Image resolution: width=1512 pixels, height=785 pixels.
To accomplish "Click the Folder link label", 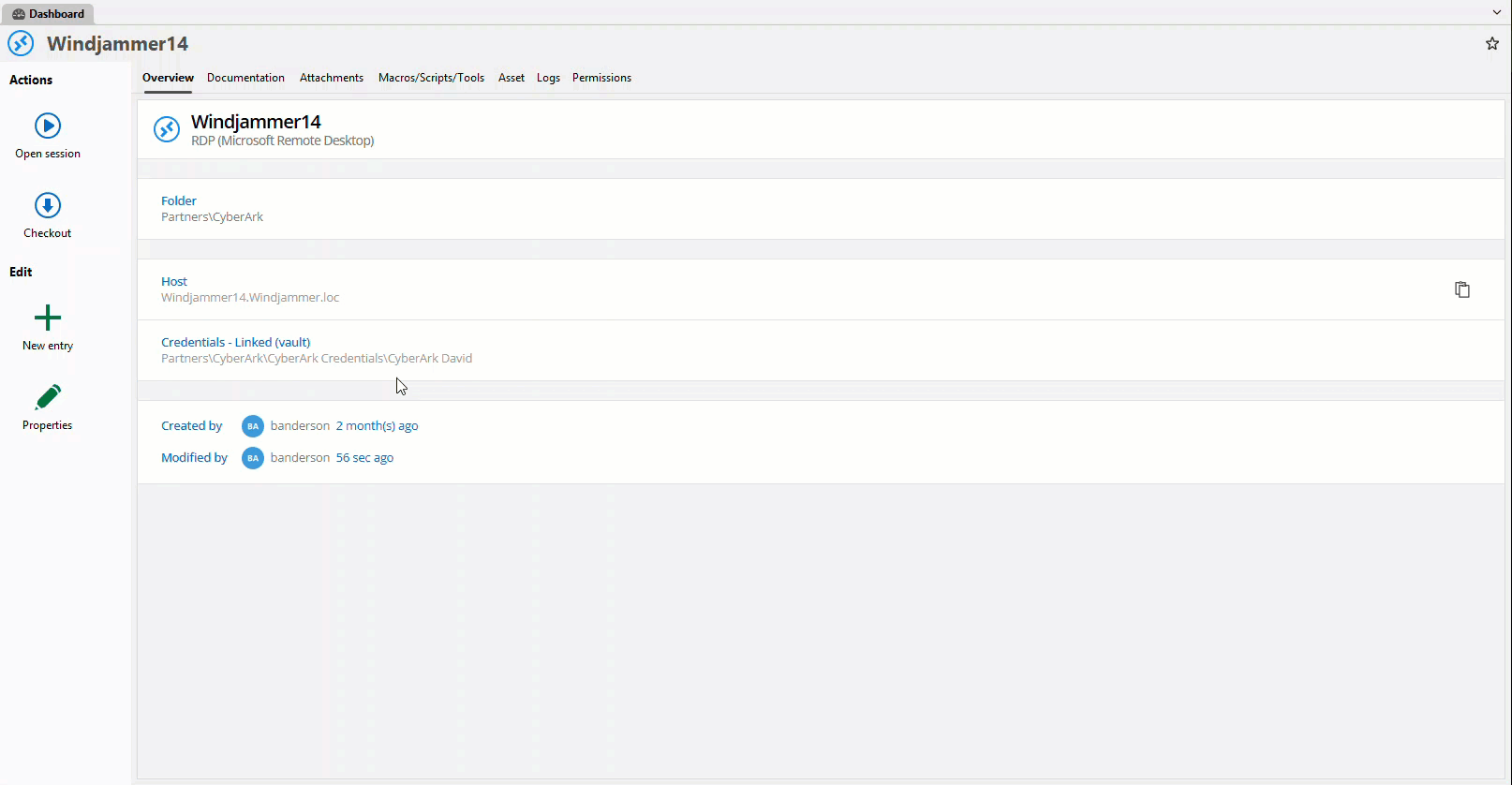I will pyautogui.click(x=179, y=200).
